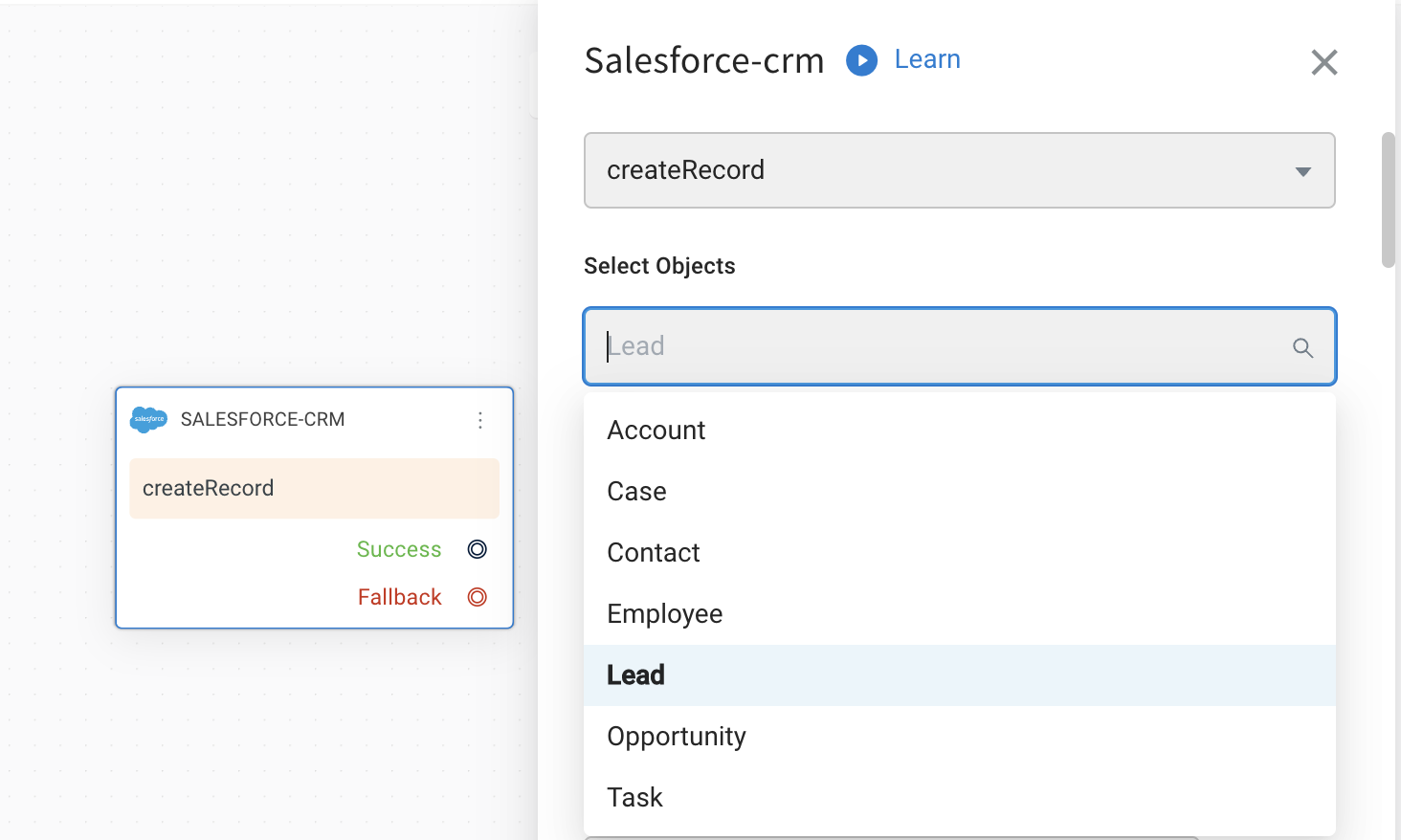Viewport: 1401px width, 840px height.
Task: Select the createRecord block in node
Action: [x=314, y=489]
